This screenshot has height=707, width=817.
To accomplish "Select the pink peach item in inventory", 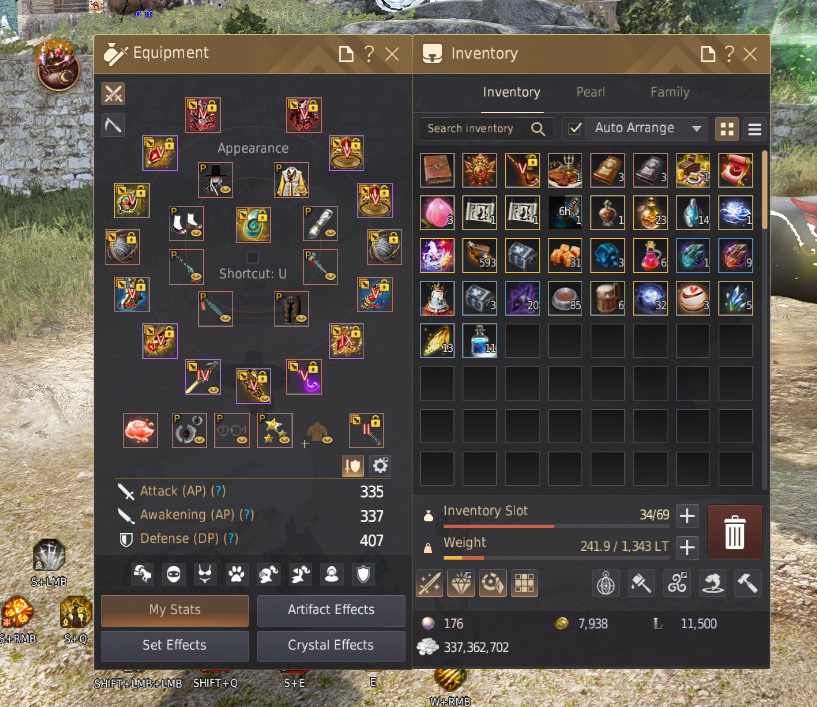I will tap(437, 213).
